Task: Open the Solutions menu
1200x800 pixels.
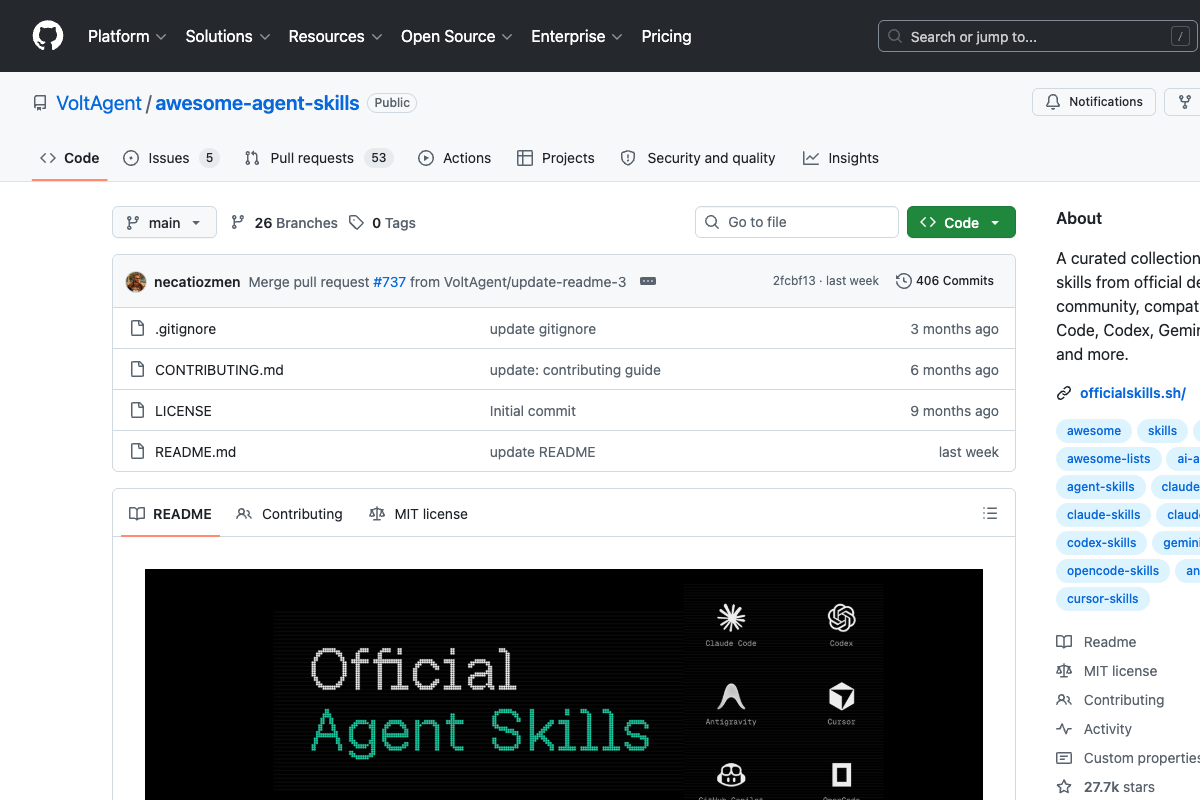Action: tap(228, 36)
